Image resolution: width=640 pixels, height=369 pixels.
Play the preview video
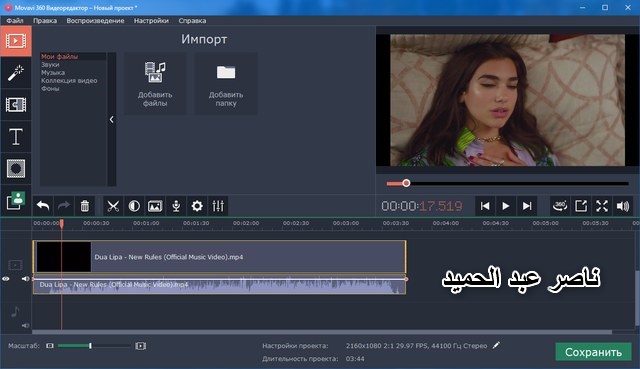506,206
